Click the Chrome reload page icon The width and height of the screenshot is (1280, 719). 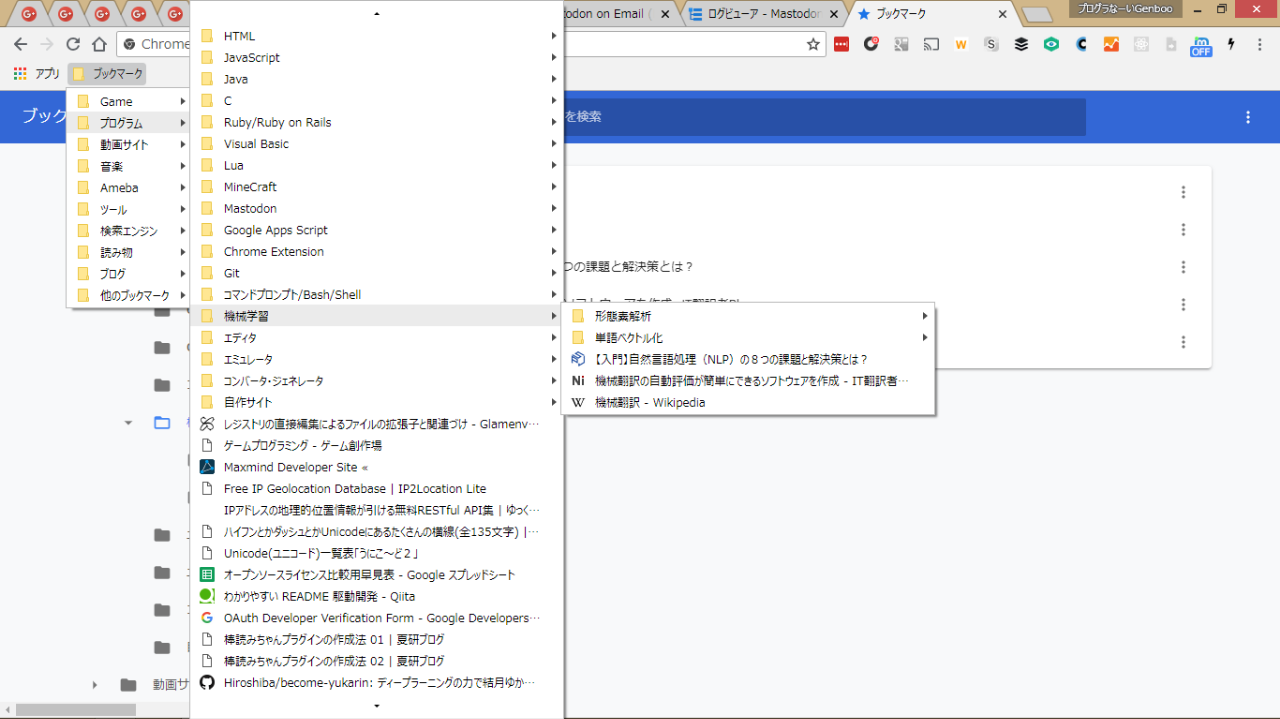click(x=73, y=44)
